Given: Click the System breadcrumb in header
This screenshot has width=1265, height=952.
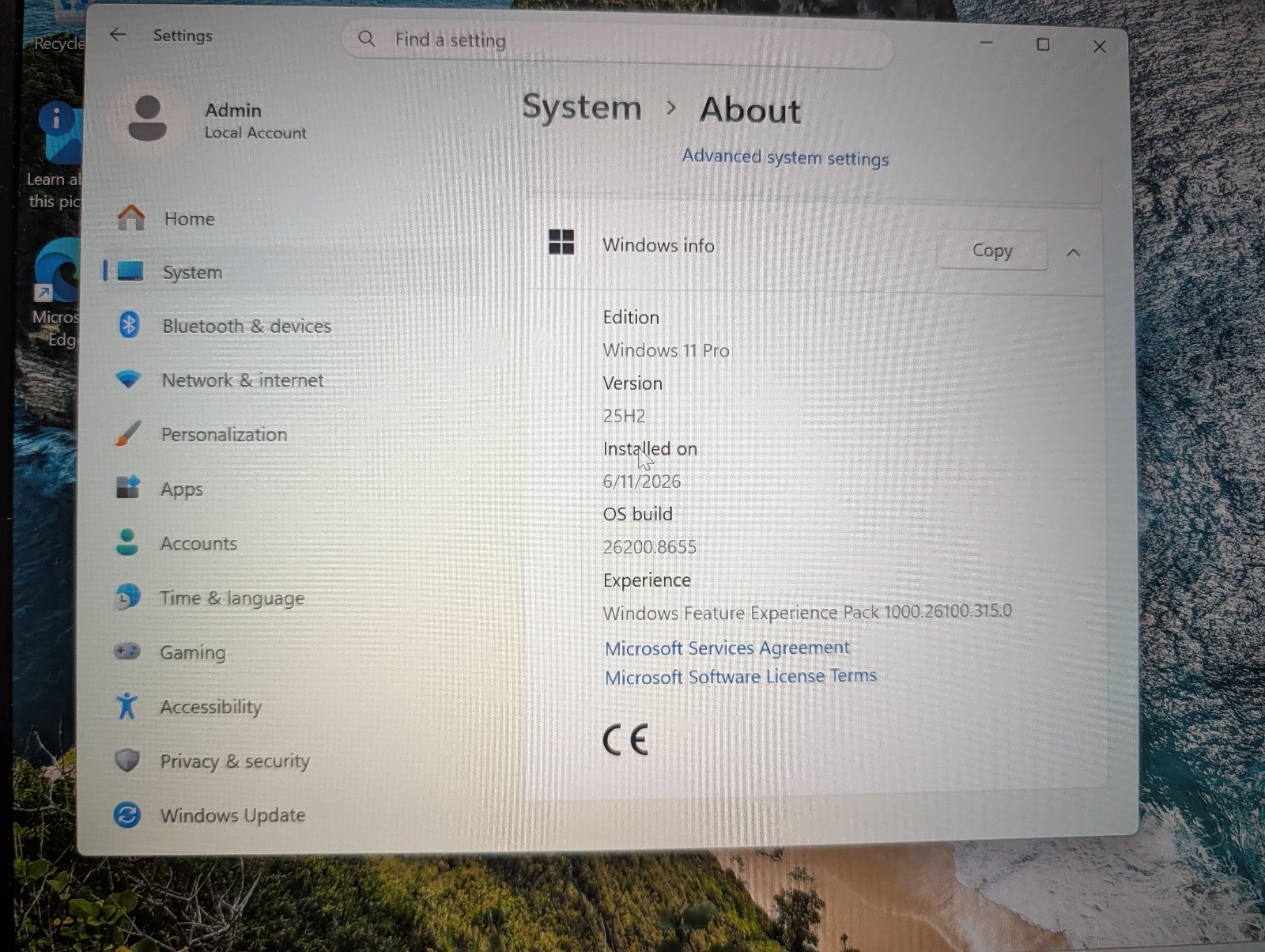Looking at the screenshot, I should (x=582, y=107).
